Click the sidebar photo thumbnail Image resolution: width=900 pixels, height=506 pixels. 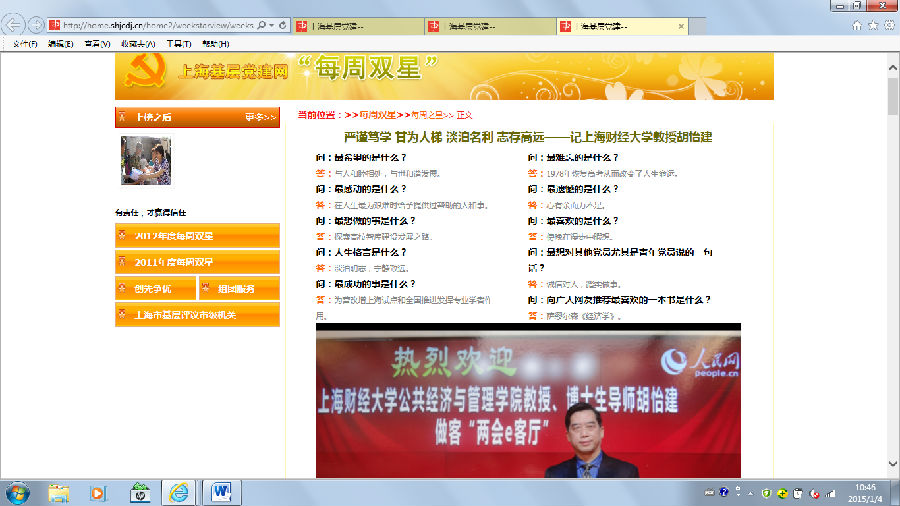[x=146, y=161]
